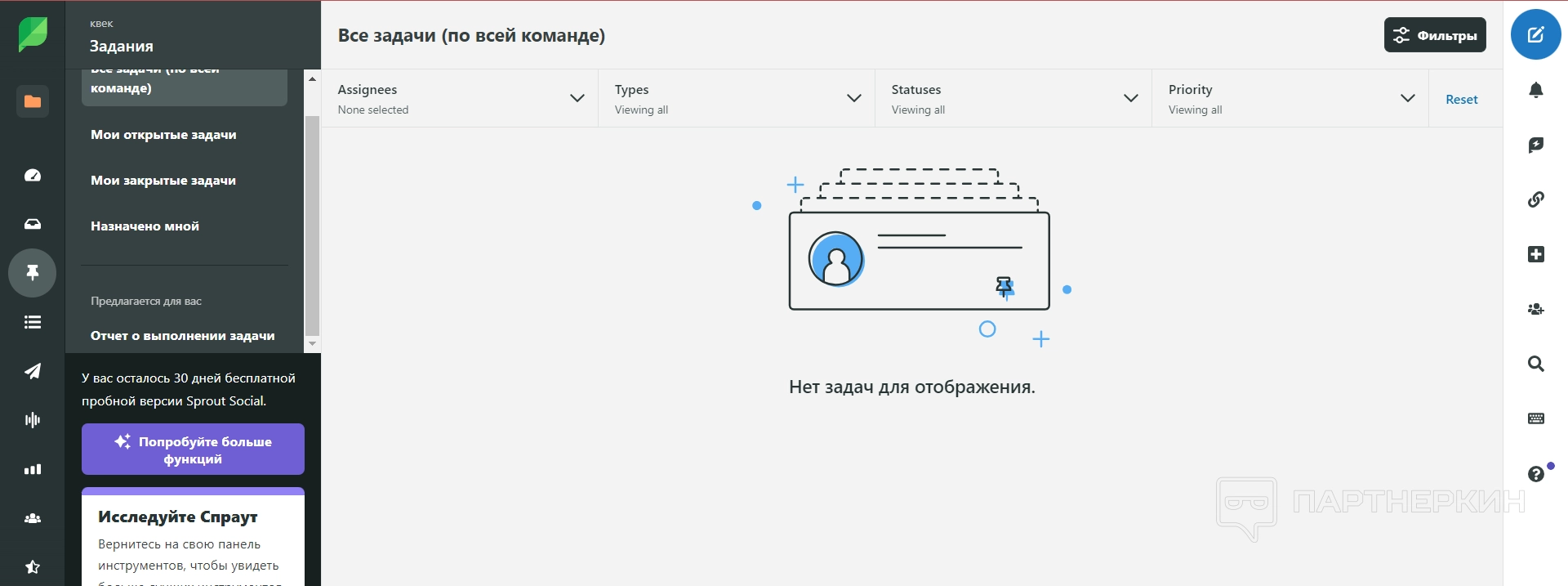Open Мои закрытые задачи
Image resolution: width=1568 pixels, height=586 pixels.
pyautogui.click(x=163, y=181)
